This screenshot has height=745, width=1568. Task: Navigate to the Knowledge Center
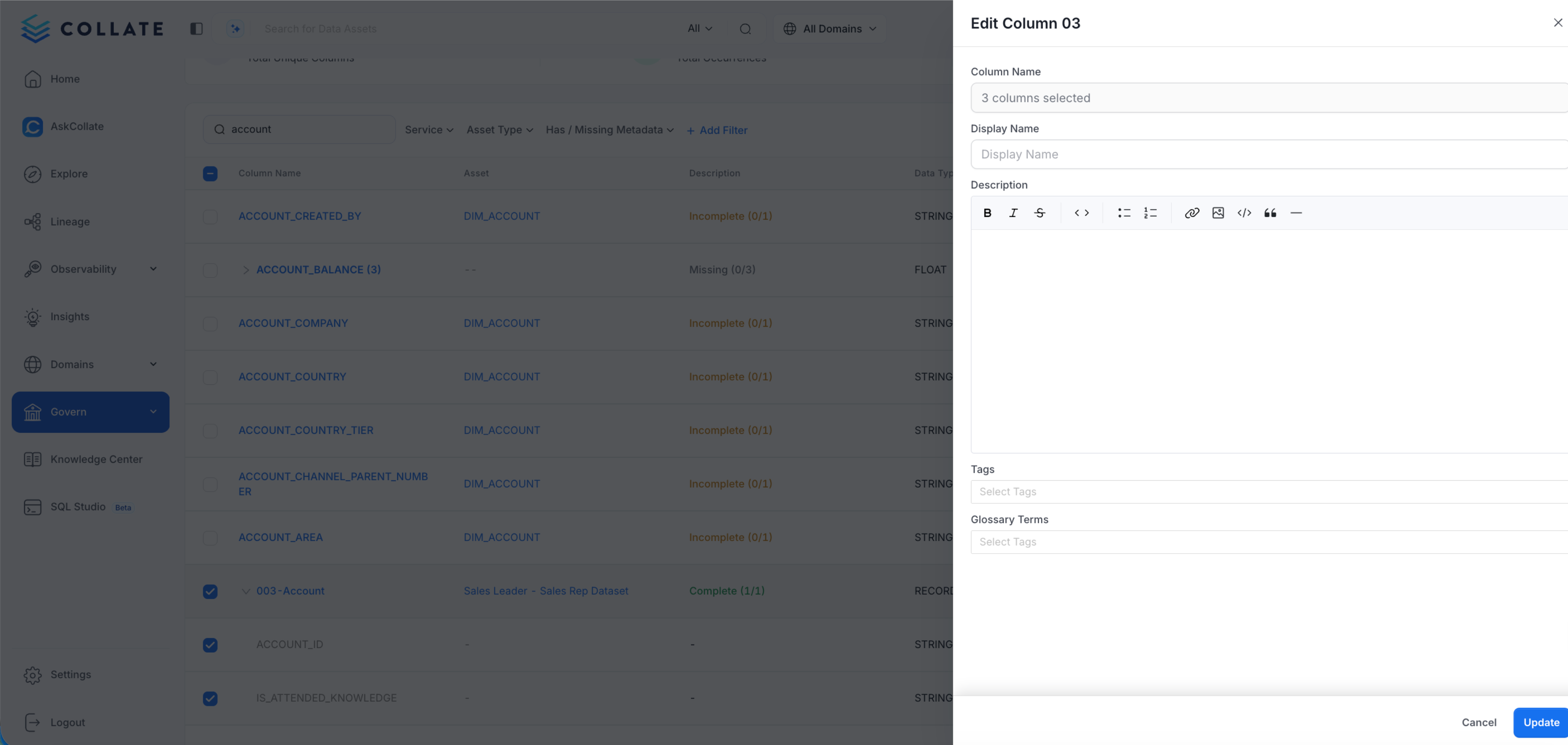coord(96,459)
